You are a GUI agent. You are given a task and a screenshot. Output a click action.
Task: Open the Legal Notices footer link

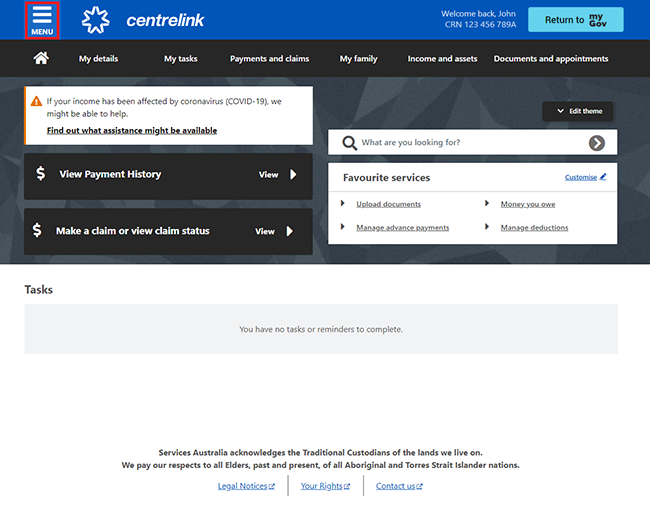click(243, 486)
